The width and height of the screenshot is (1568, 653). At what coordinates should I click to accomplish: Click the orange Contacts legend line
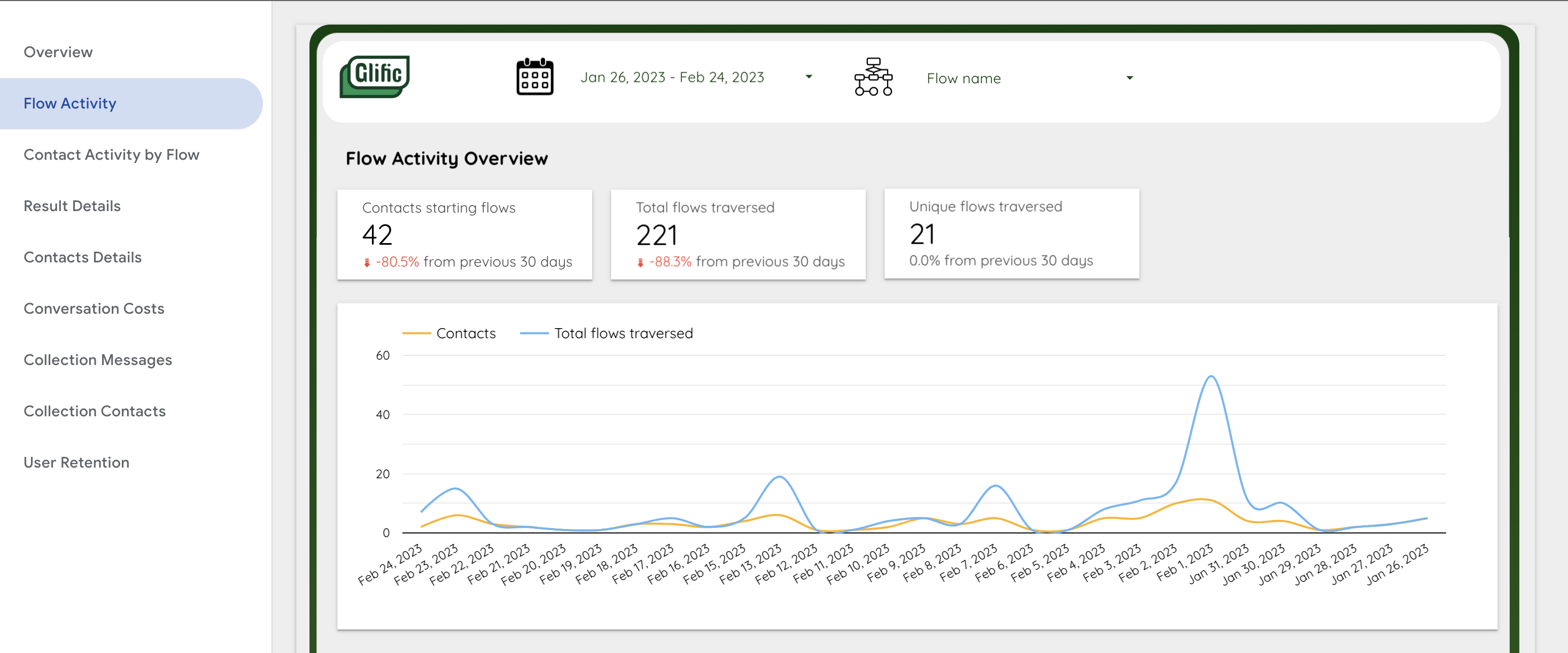point(416,333)
